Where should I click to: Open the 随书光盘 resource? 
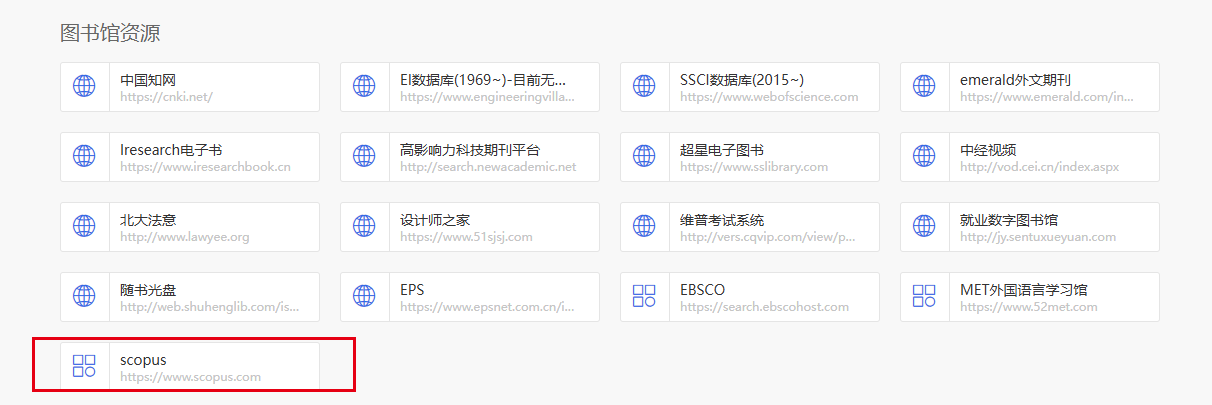[148, 290]
